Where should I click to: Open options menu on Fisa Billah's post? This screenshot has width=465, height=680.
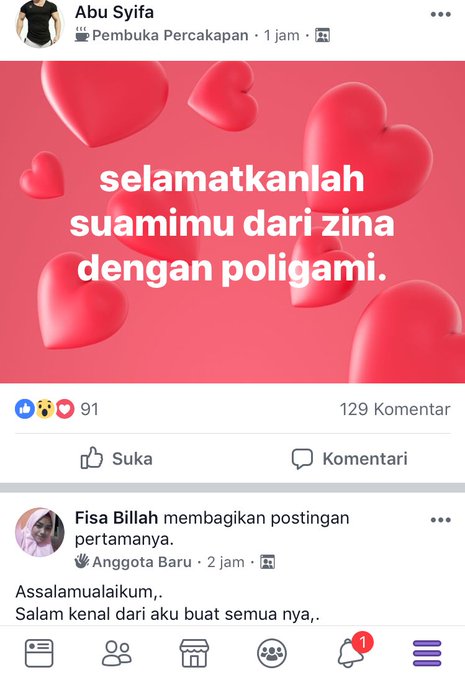pyautogui.click(x=441, y=520)
